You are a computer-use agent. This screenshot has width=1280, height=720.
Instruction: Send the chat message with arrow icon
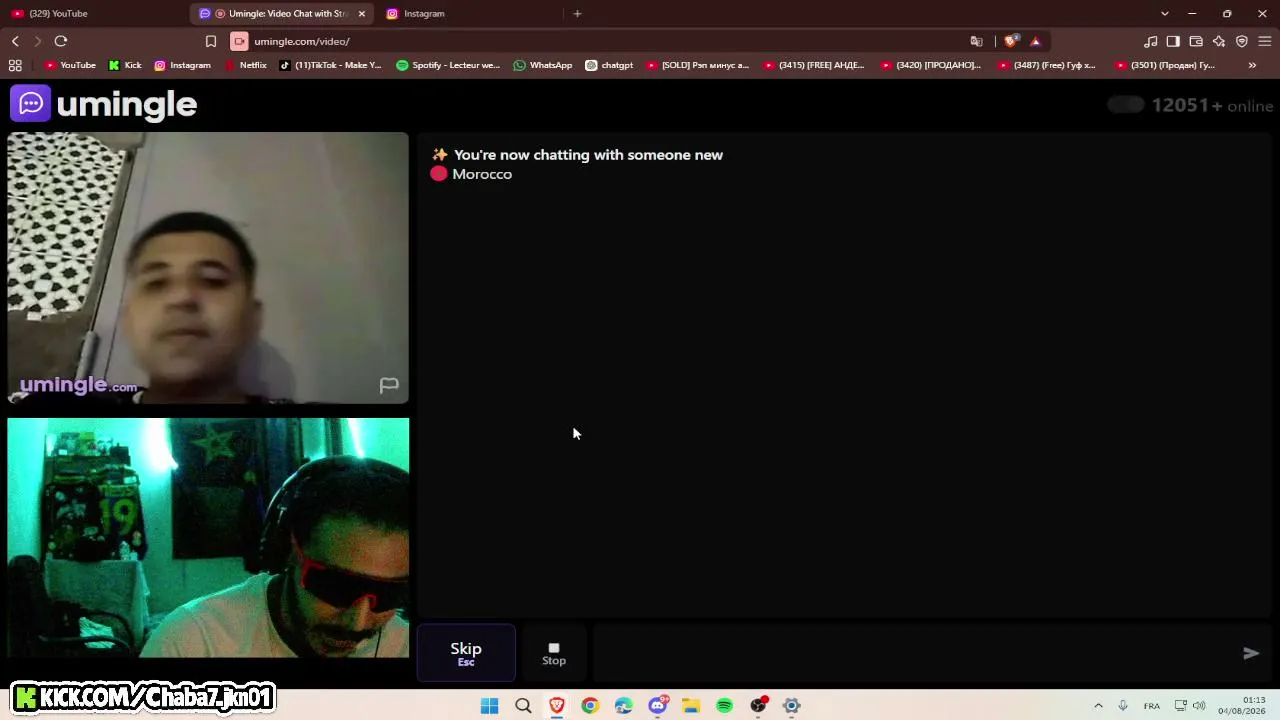tap(1250, 653)
